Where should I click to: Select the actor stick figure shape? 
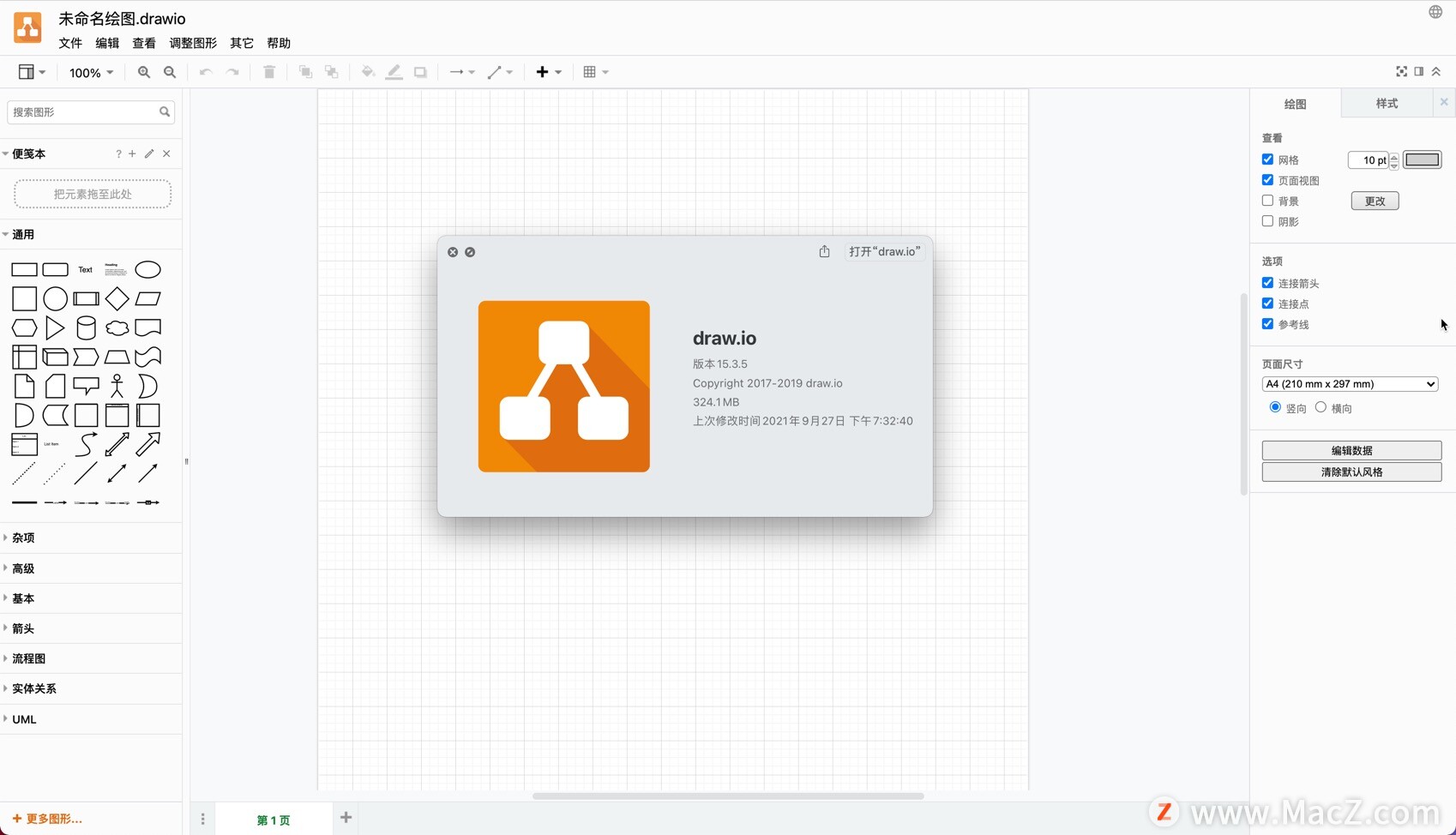pyautogui.click(x=117, y=386)
